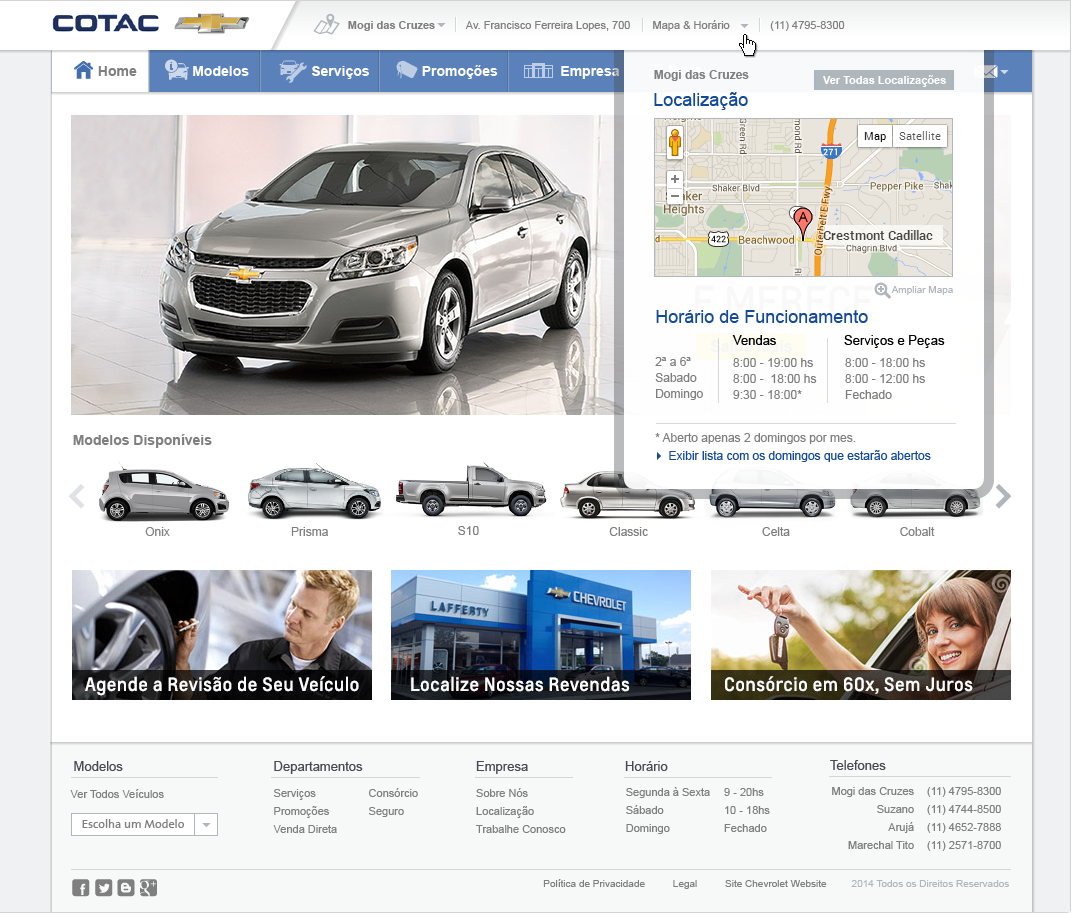
Task: Click the Ampliar Mapa link
Action: tap(922, 290)
